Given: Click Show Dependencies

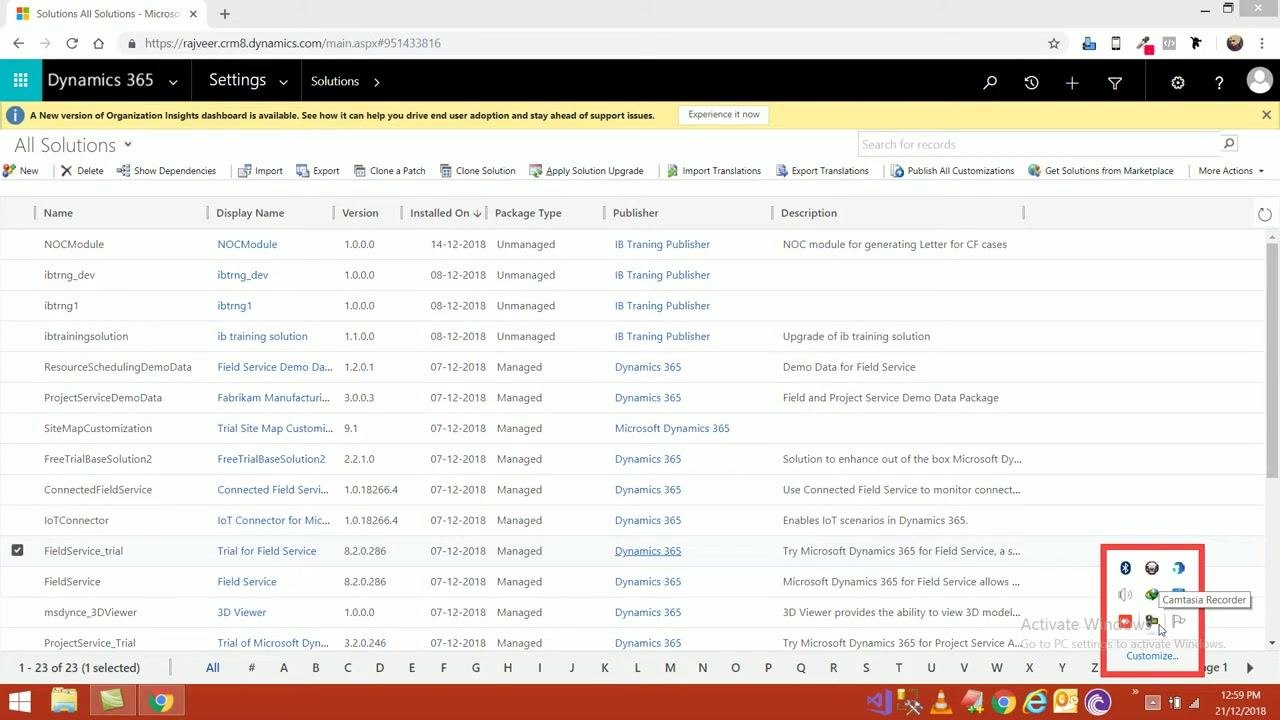Looking at the screenshot, I should click(x=166, y=171).
